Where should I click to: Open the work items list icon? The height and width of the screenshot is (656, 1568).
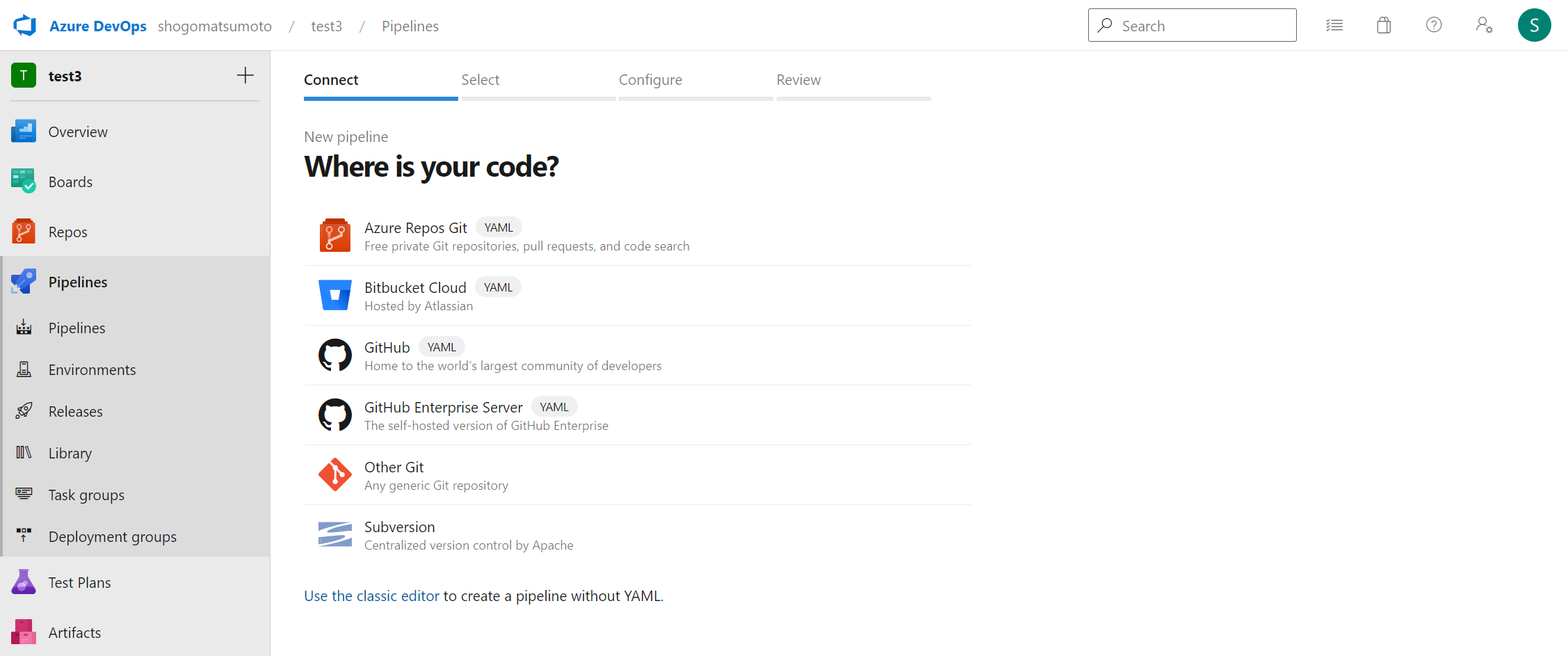1334,26
